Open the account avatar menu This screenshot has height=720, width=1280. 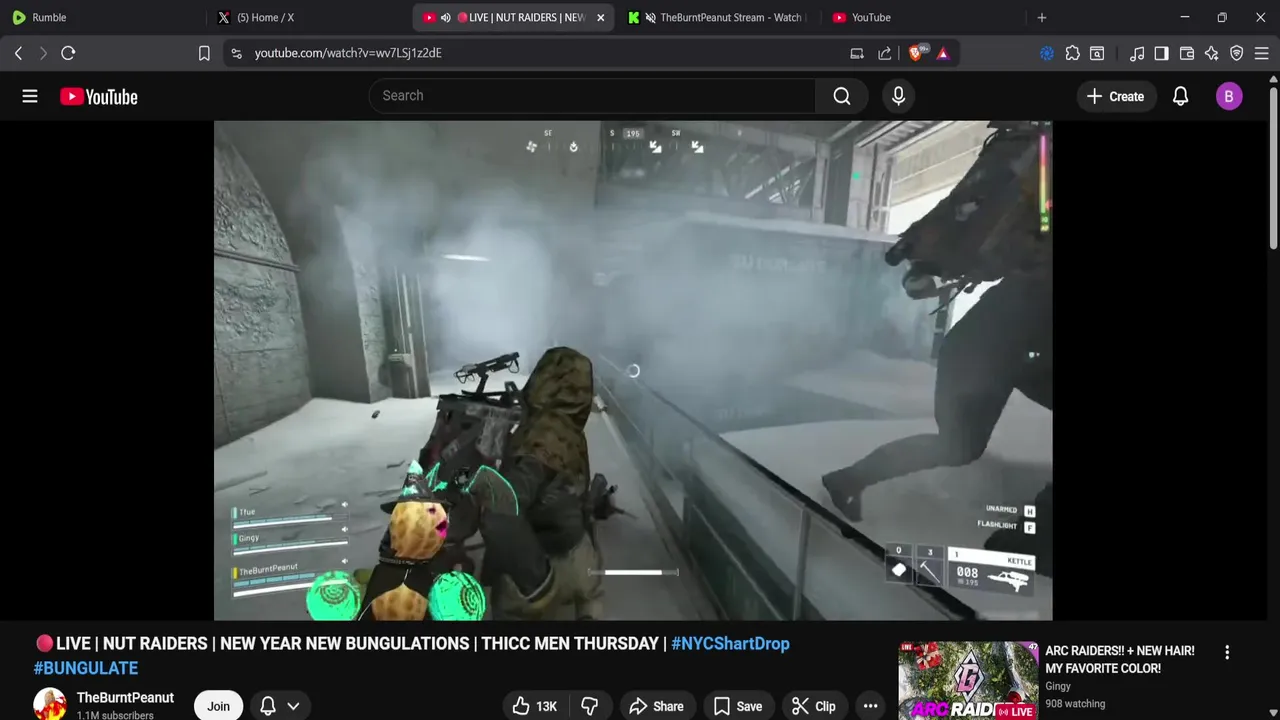[1229, 96]
